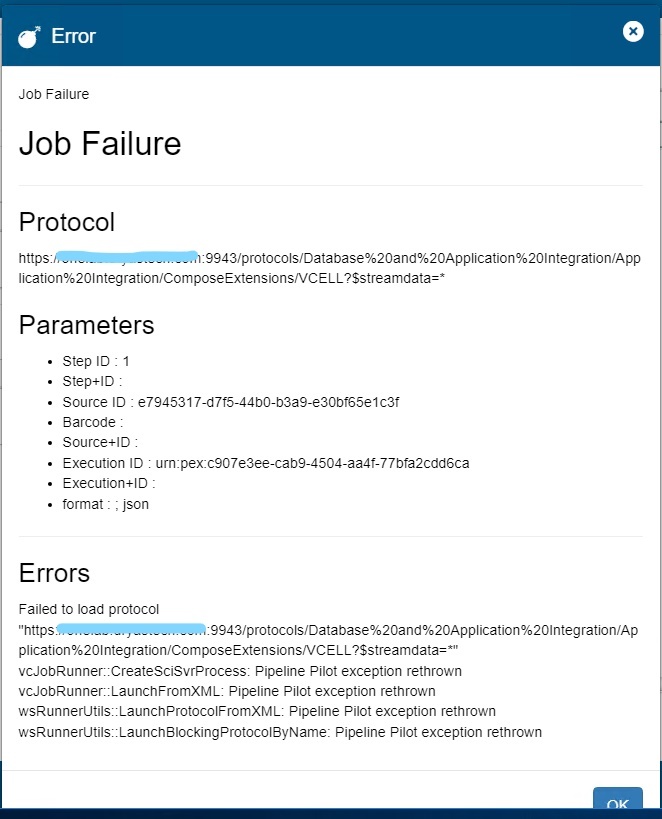Screen dimensions: 662x819
Task: Select the Execution ID urn:pex line
Action: pos(265,463)
